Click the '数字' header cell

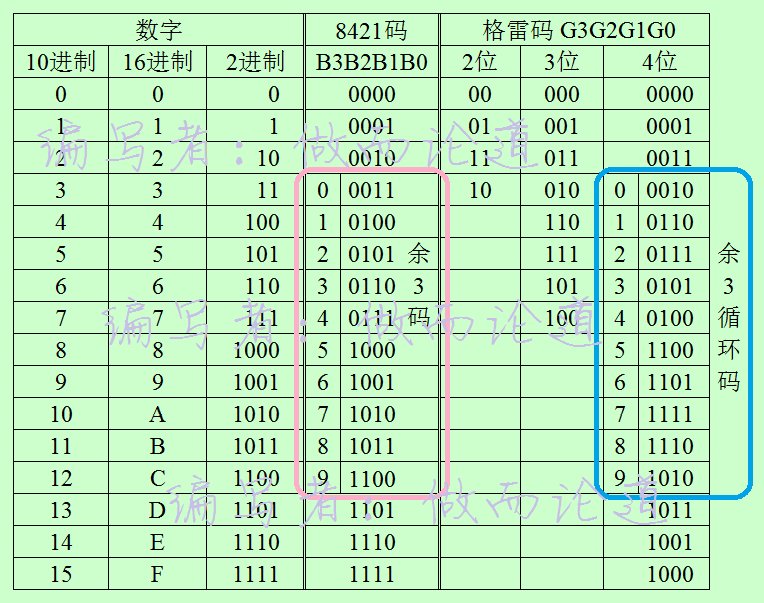pyautogui.click(x=158, y=30)
